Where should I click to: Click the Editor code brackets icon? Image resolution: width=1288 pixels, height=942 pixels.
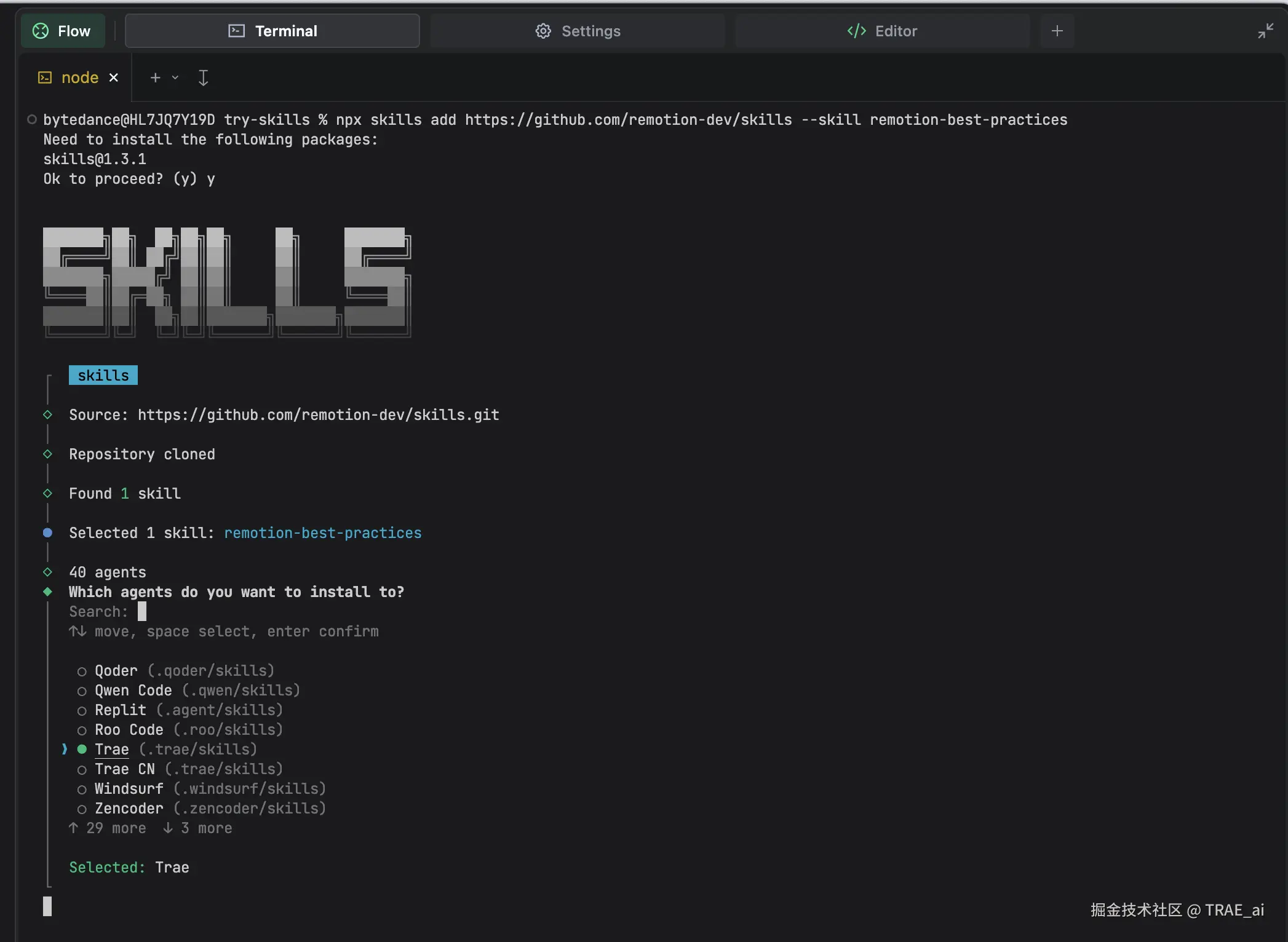point(856,31)
